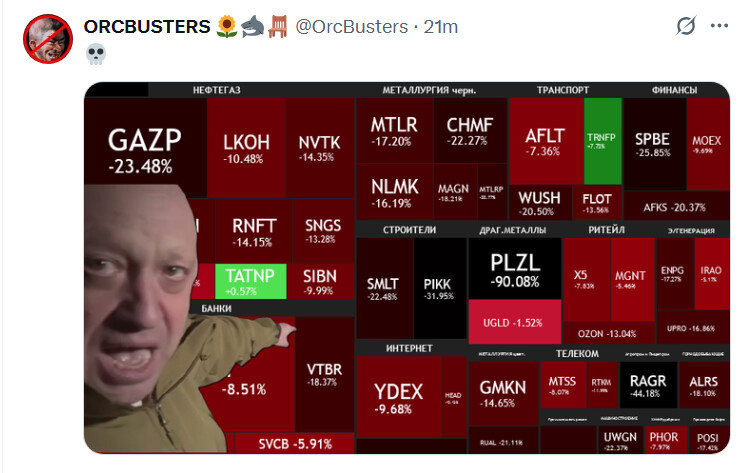Viewport: 747px width, 473px height.
Task: Select the YDEX -9.68% tile
Action: pyautogui.click(x=399, y=397)
